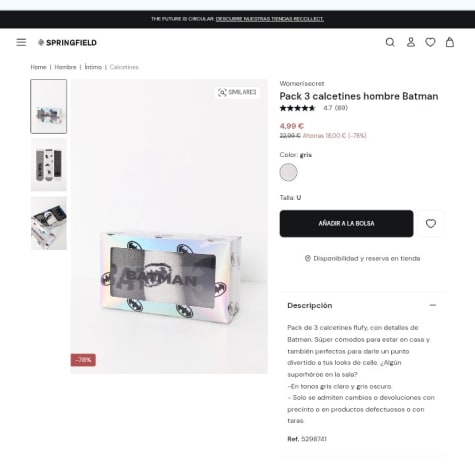Collapse the Descripción section

(x=433, y=305)
